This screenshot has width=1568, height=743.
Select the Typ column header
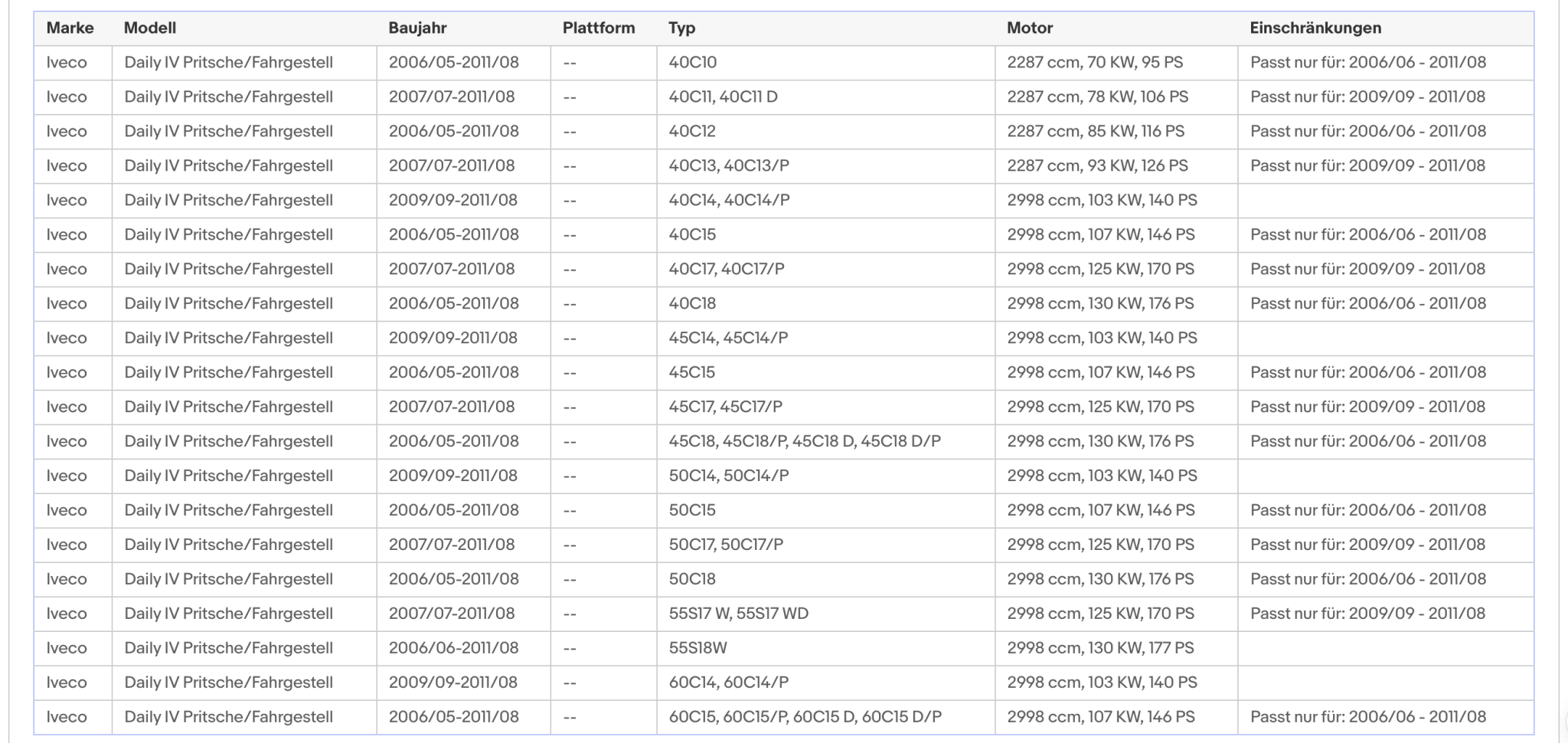[x=681, y=28]
